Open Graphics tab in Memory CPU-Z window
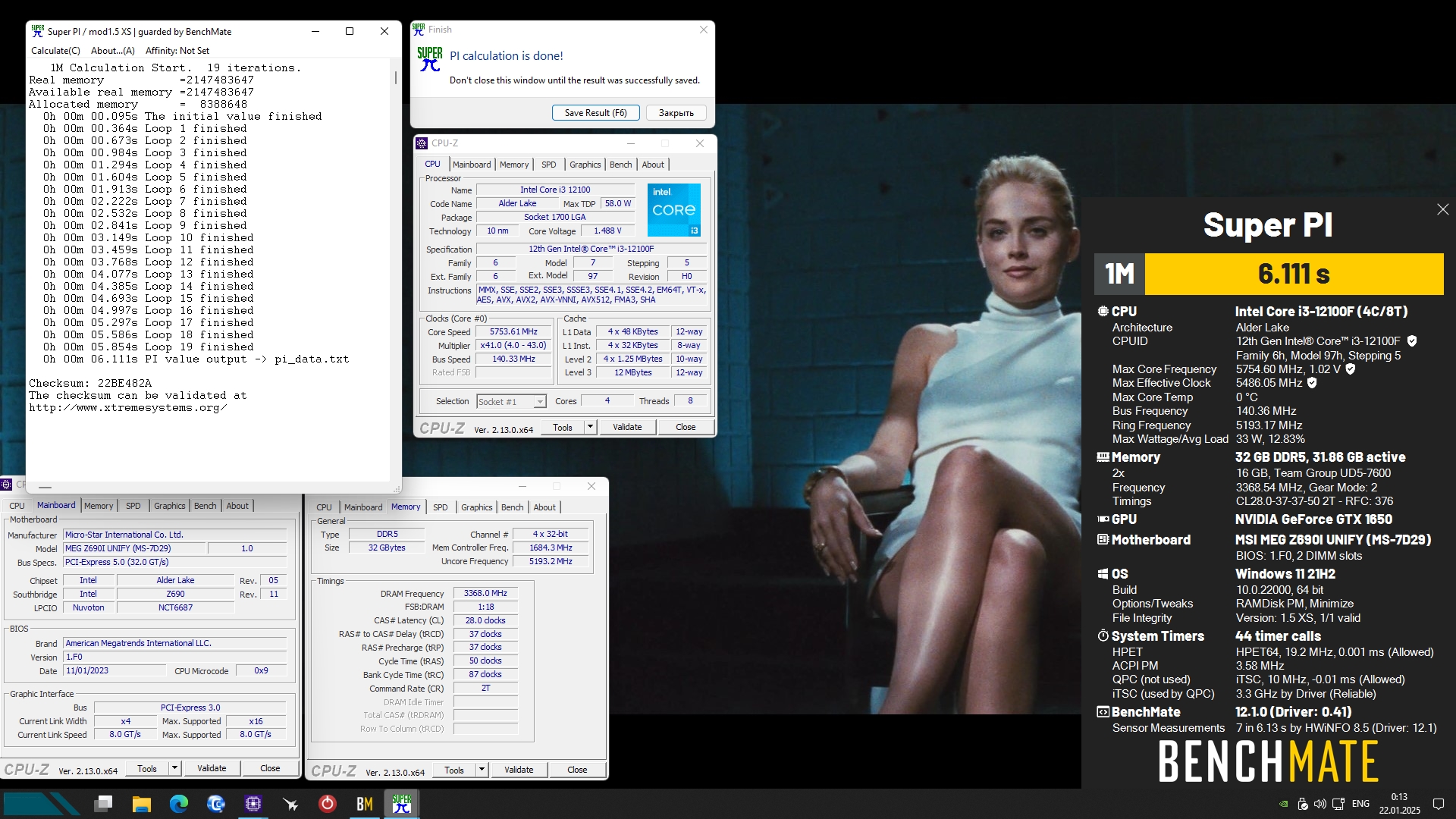 [x=476, y=507]
